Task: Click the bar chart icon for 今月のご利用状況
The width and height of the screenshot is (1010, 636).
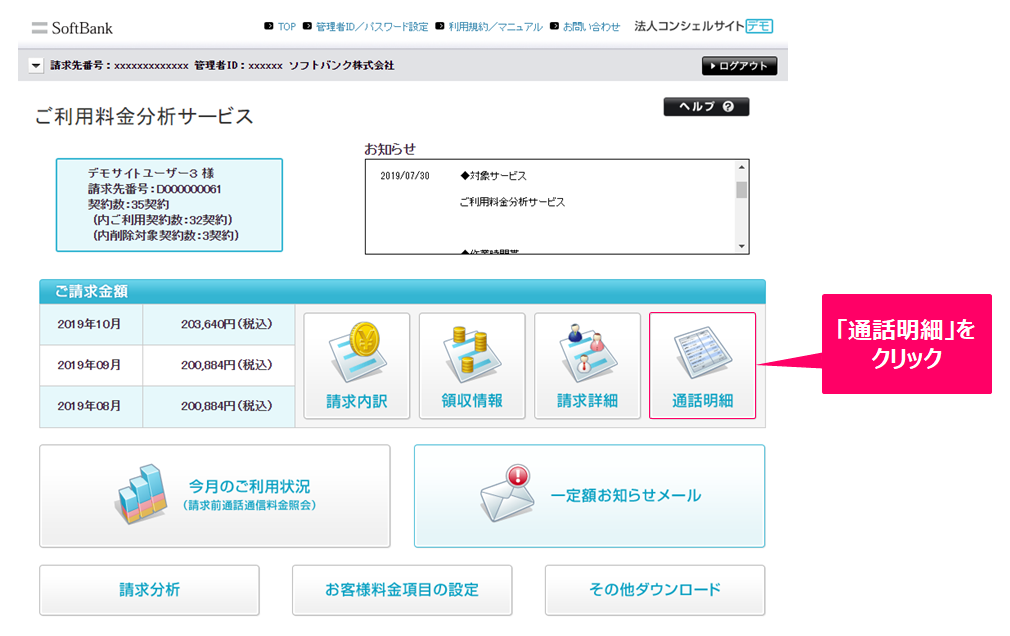Action: coord(142,494)
